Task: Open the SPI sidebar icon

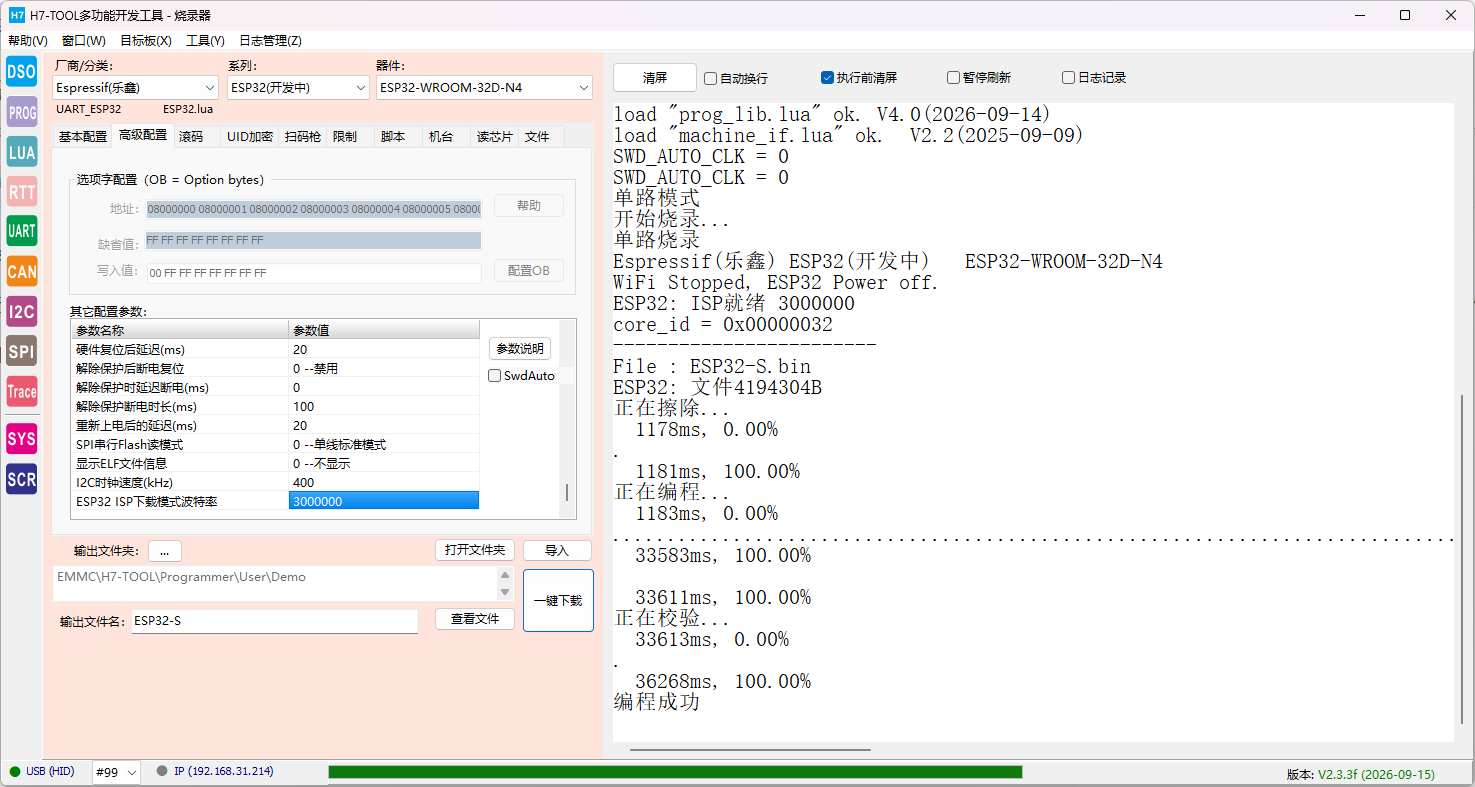Action: coord(21,351)
